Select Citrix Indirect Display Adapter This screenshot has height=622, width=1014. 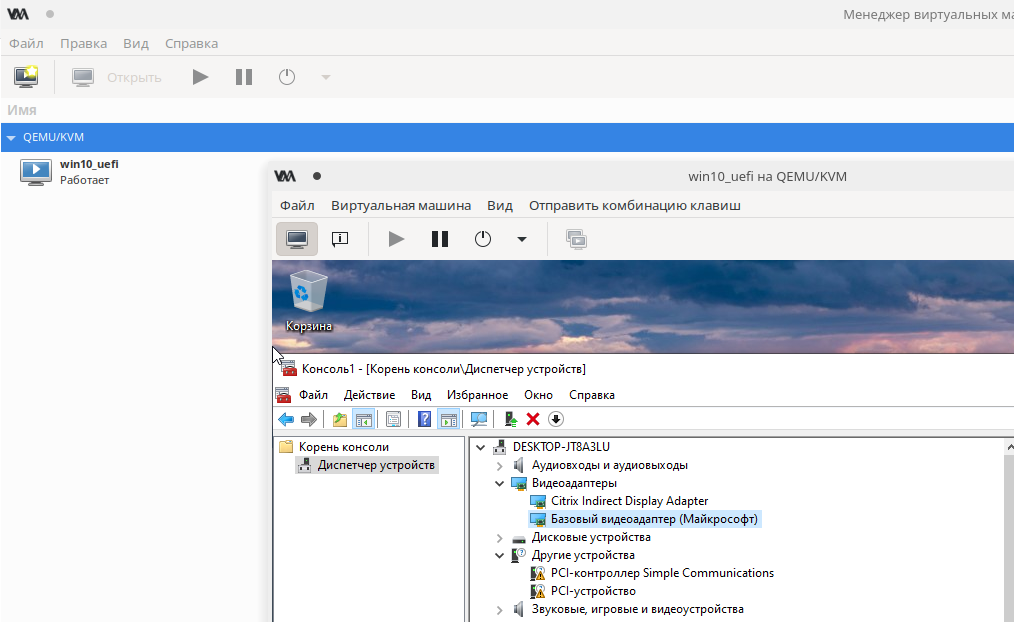click(x=629, y=501)
